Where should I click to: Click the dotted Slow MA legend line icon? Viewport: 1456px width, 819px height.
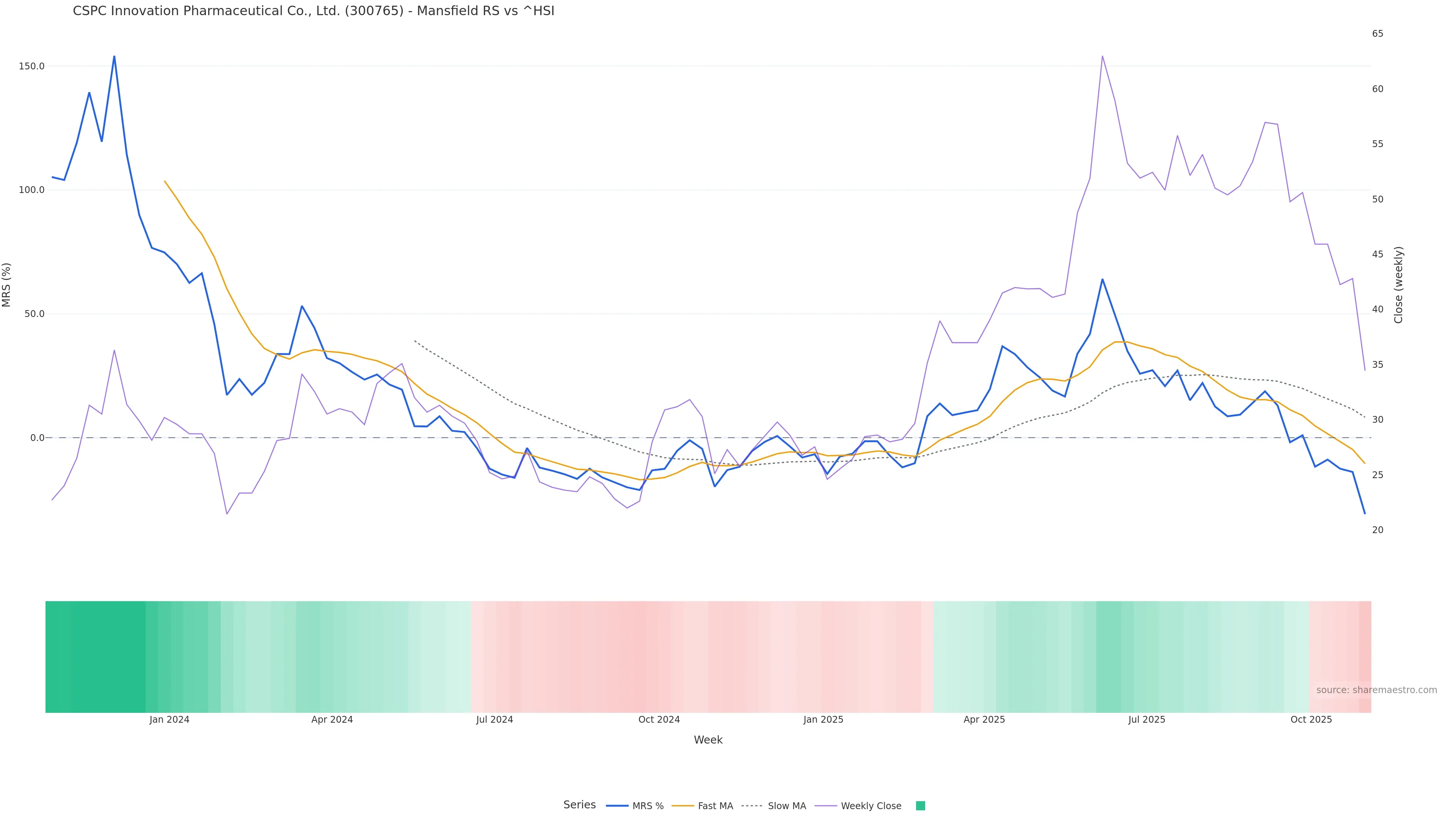752,806
